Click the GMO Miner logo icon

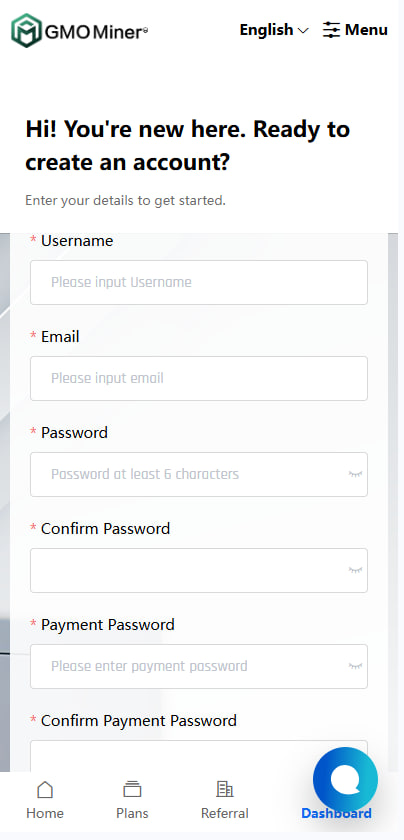pyautogui.click(x=26, y=31)
